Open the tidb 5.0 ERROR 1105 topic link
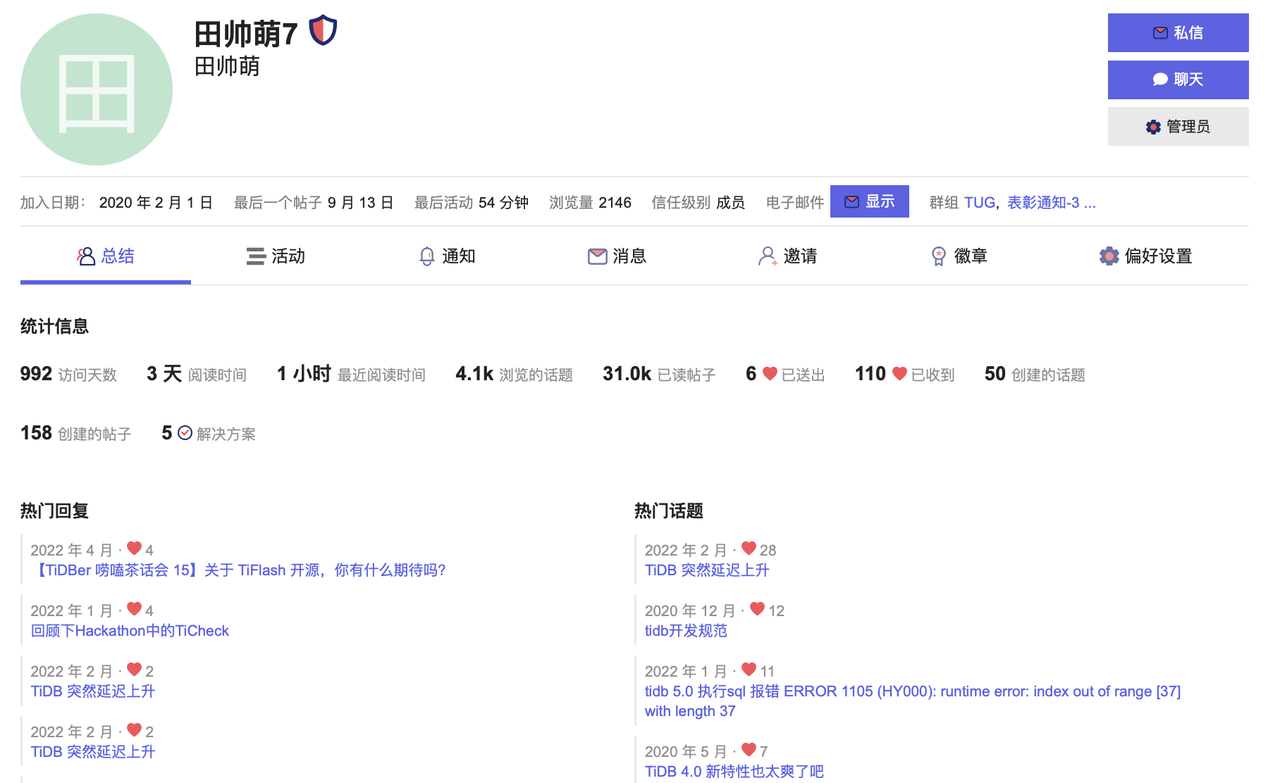 (x=913, y=701)
